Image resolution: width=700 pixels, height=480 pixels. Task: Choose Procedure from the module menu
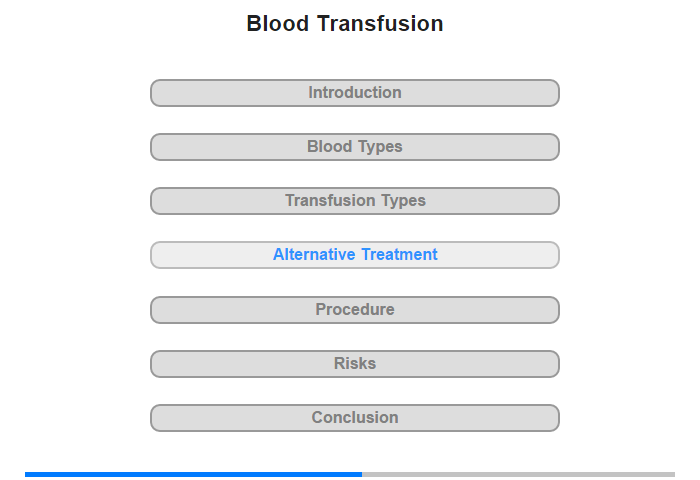354,310
